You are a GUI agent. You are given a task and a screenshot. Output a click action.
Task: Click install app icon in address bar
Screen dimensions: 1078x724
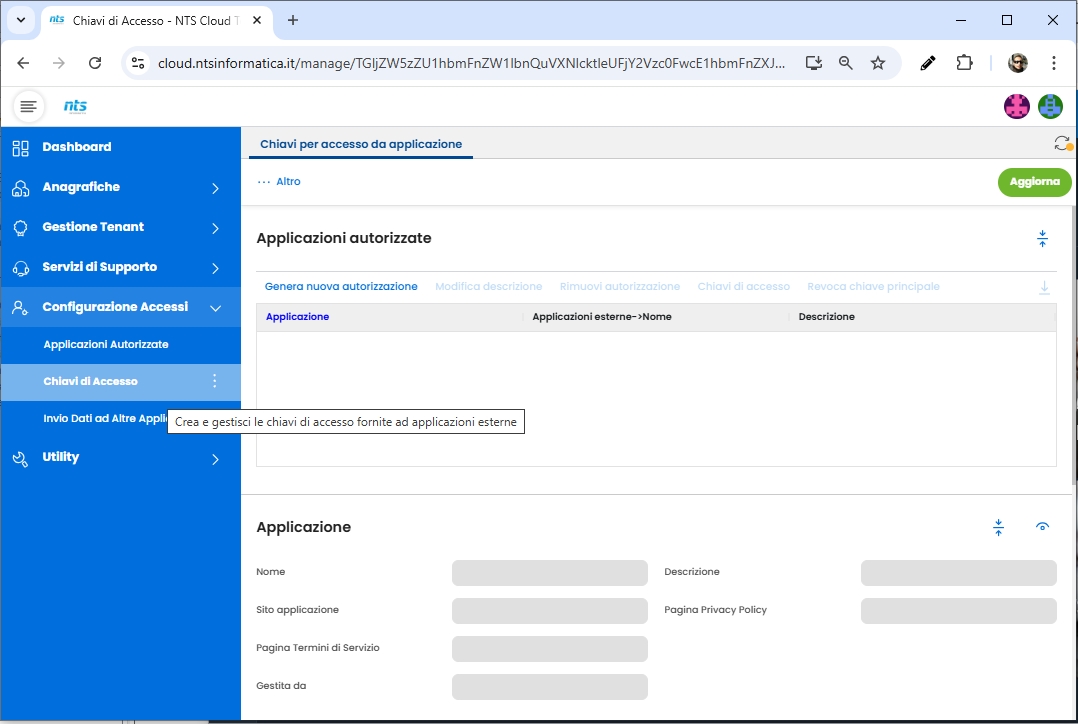[813, 63]
